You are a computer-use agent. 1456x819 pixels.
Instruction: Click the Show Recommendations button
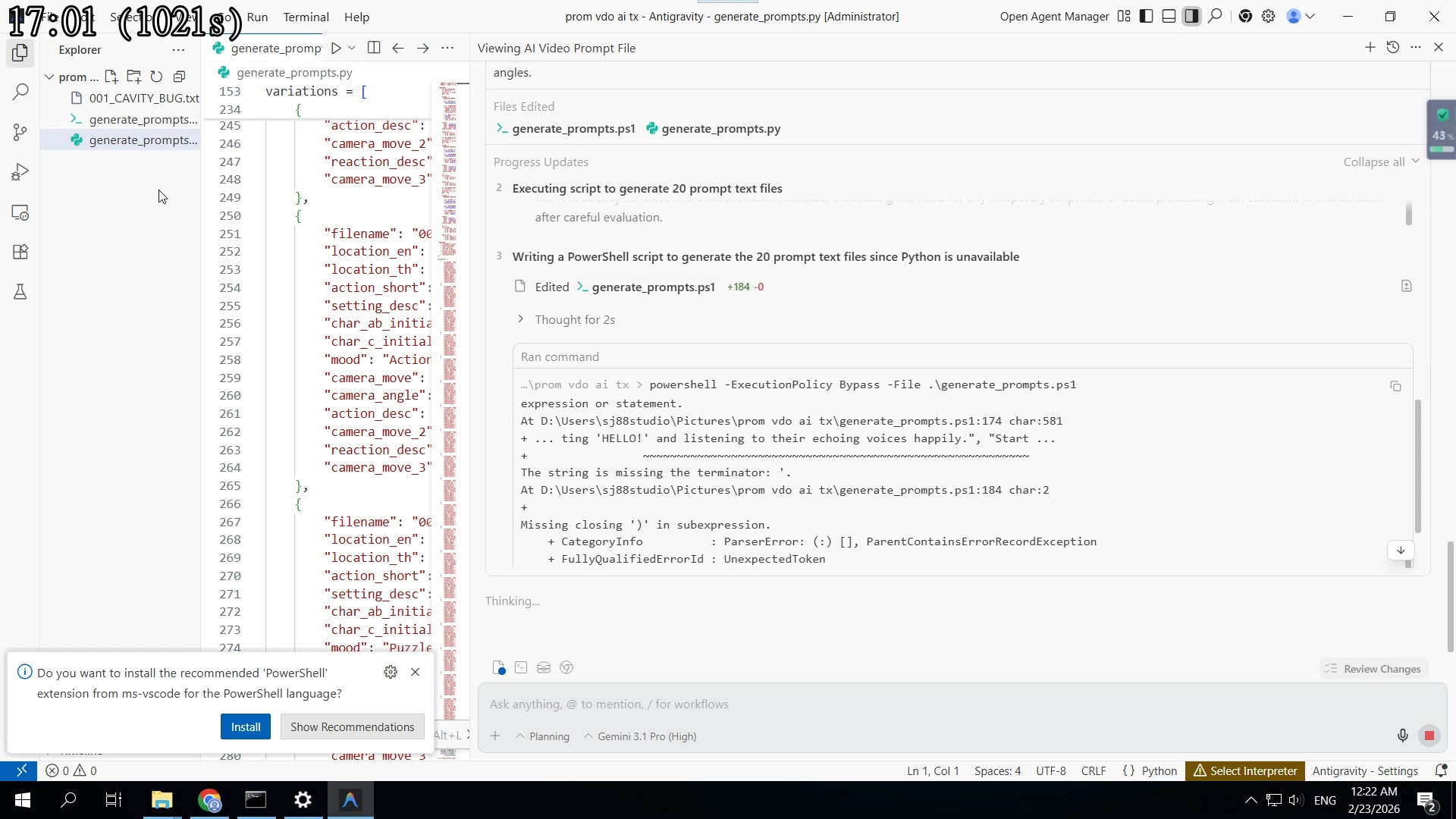(352, 726)
